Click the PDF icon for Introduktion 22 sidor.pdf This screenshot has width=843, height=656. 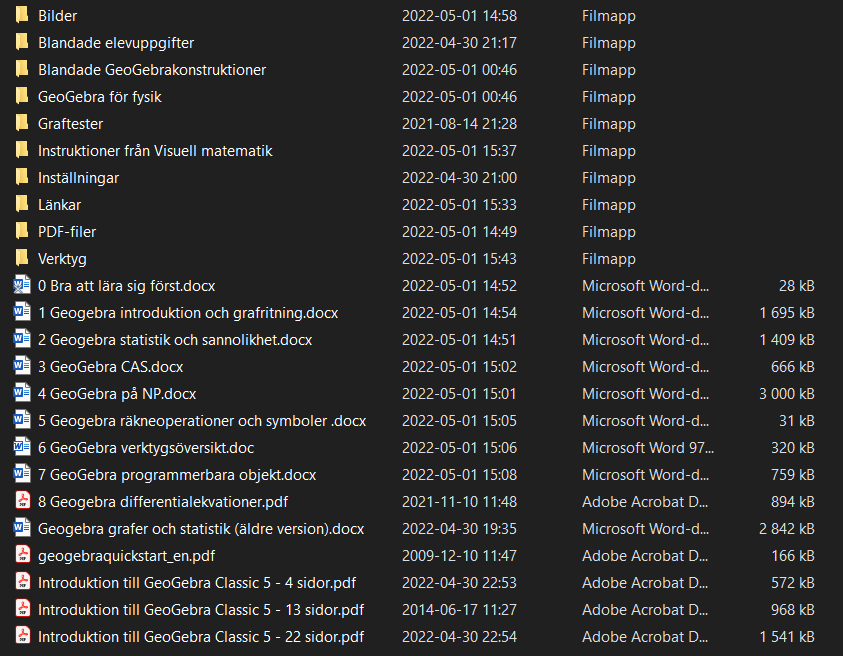[x=22, y=637]
